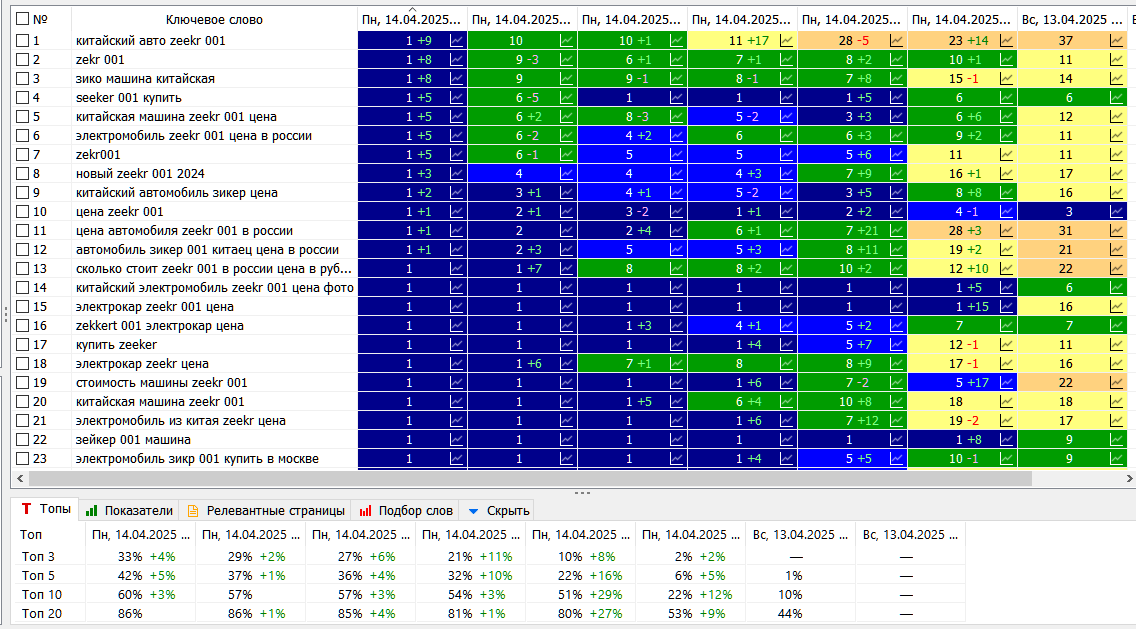Open chart icon beside '4 -1' in row 10

[x=1007, y=212]
